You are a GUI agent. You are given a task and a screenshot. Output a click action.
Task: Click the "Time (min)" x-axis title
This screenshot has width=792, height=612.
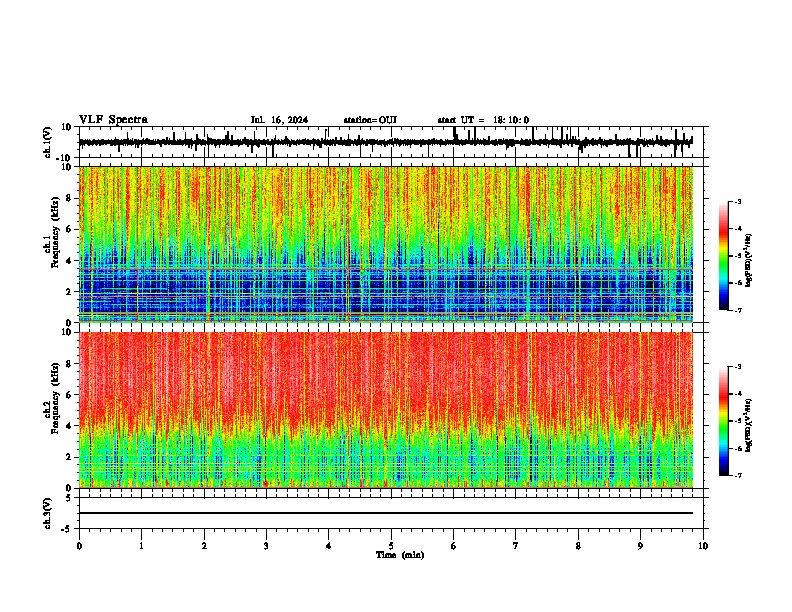point(400,555)
